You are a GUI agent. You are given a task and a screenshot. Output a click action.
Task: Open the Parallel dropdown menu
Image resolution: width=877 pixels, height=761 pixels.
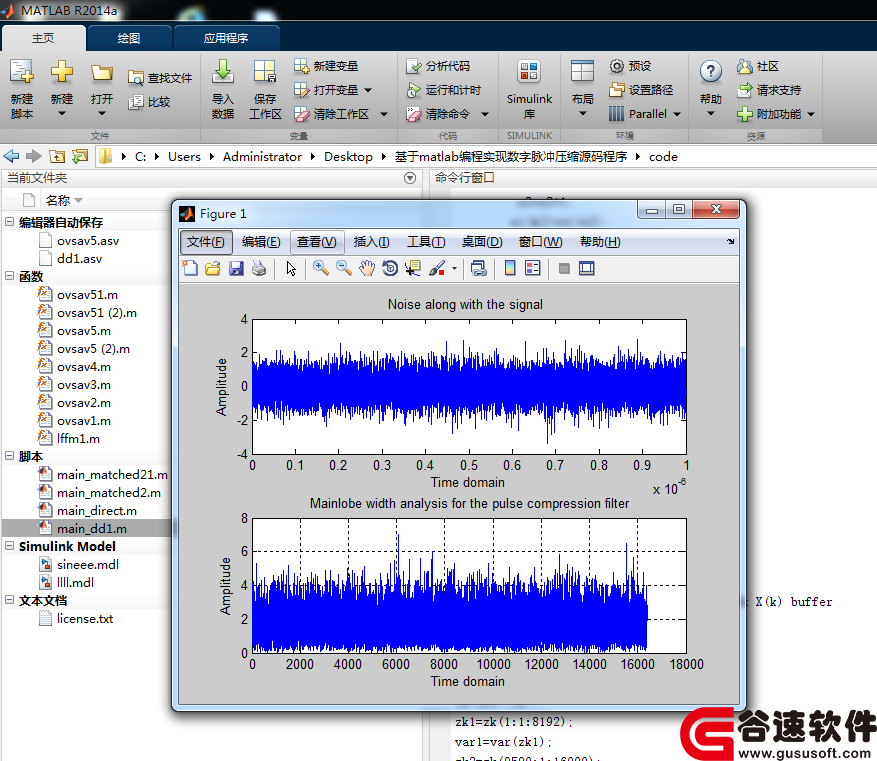[x=677, y=114]
